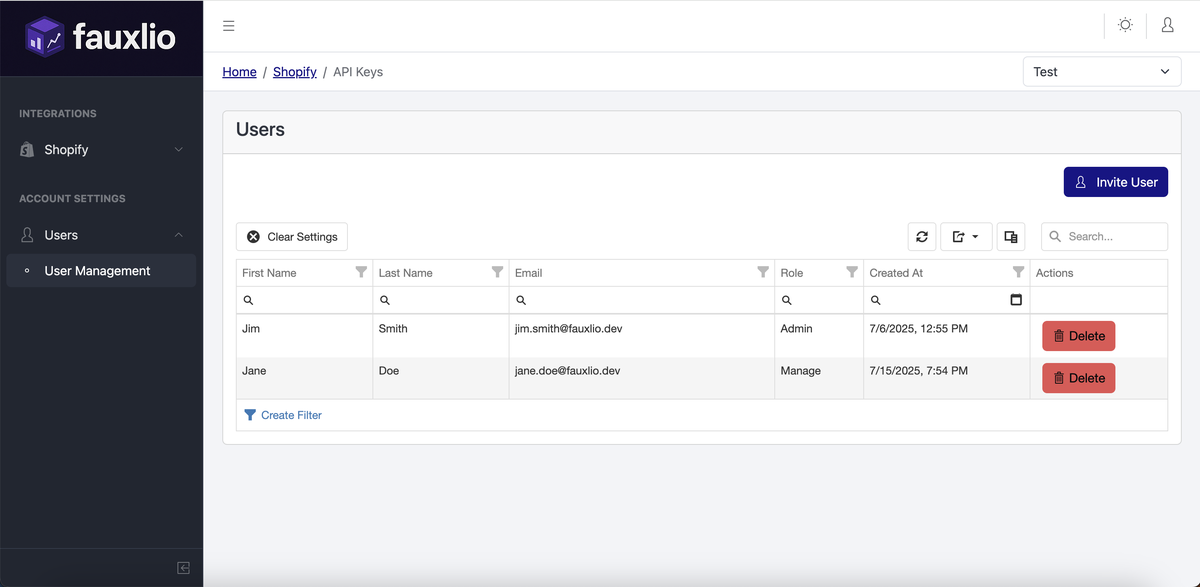Click the Manage role cell

click(x=819, y=378)
